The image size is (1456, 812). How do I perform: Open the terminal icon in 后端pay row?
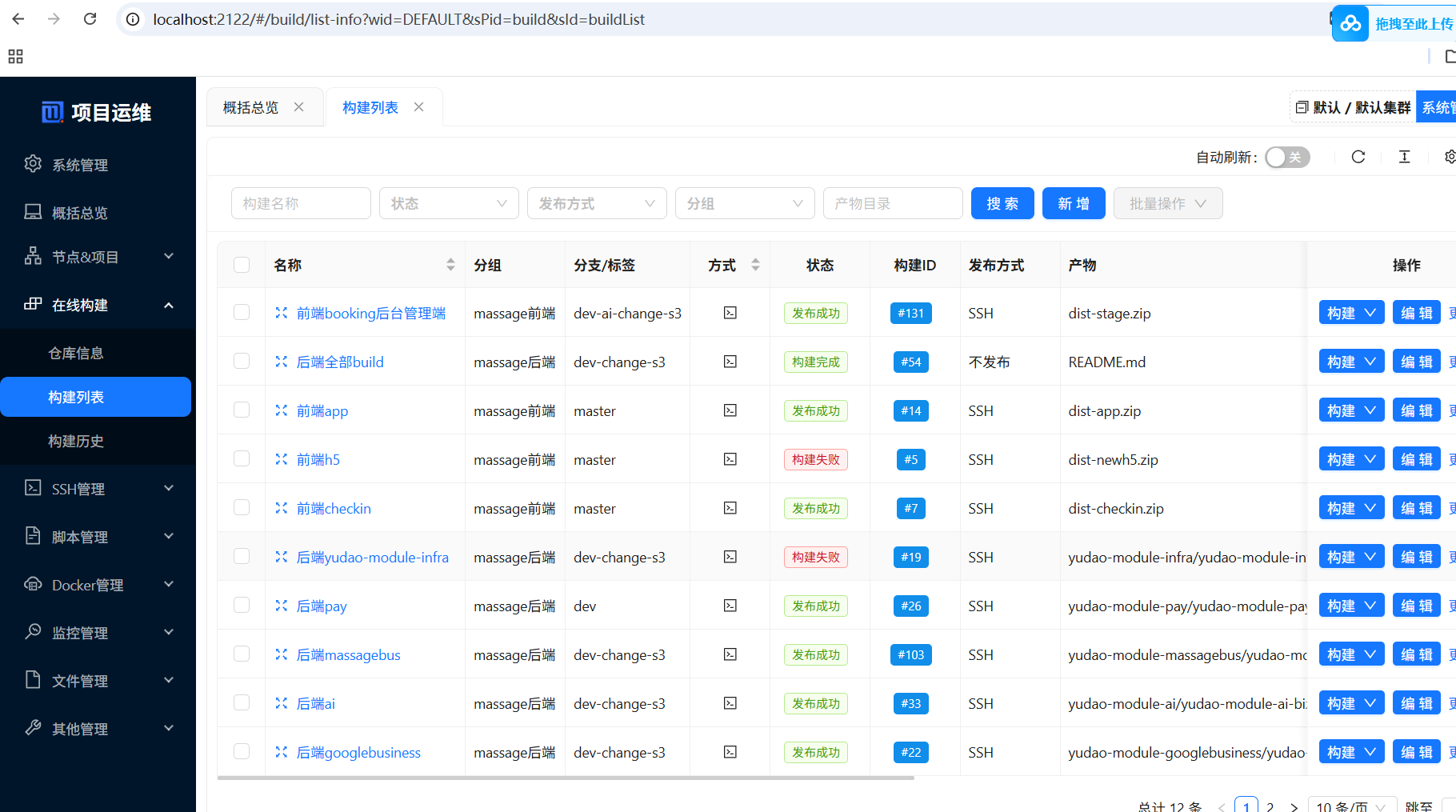click(730, 606)
